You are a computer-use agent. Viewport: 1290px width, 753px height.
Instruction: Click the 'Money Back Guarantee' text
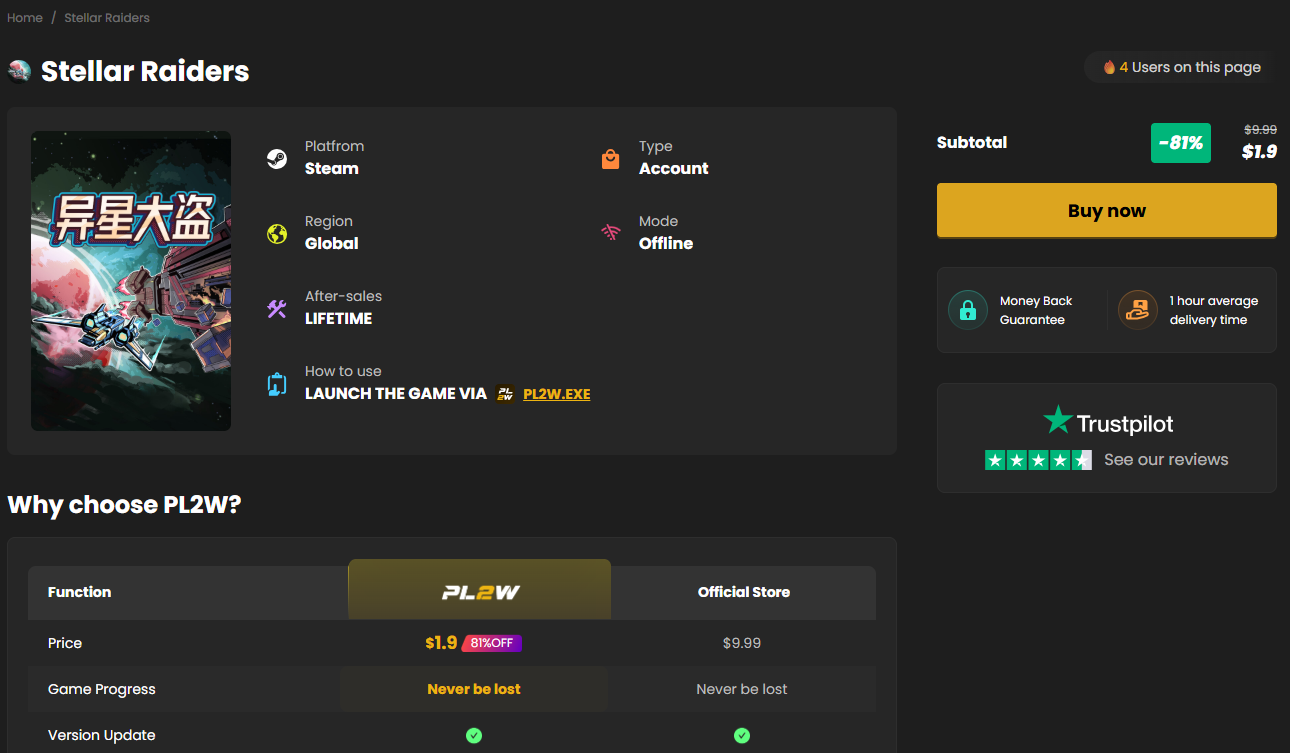[x=1036, y=310]
